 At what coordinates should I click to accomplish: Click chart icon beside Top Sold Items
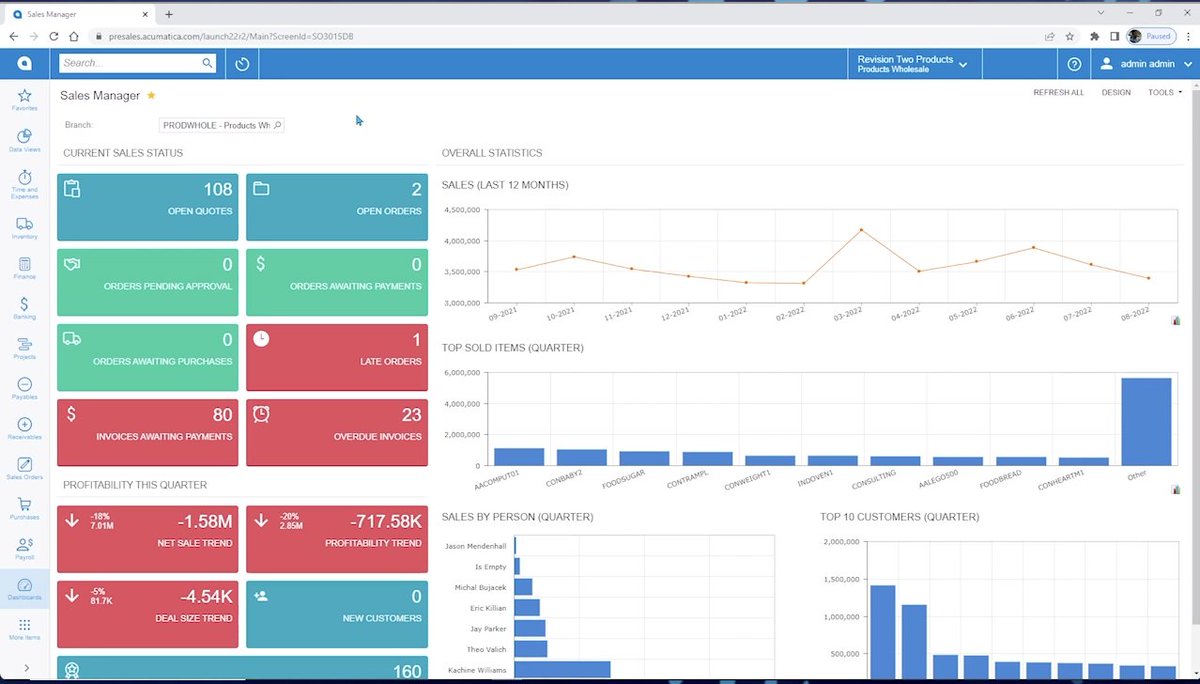[1176, 489]
